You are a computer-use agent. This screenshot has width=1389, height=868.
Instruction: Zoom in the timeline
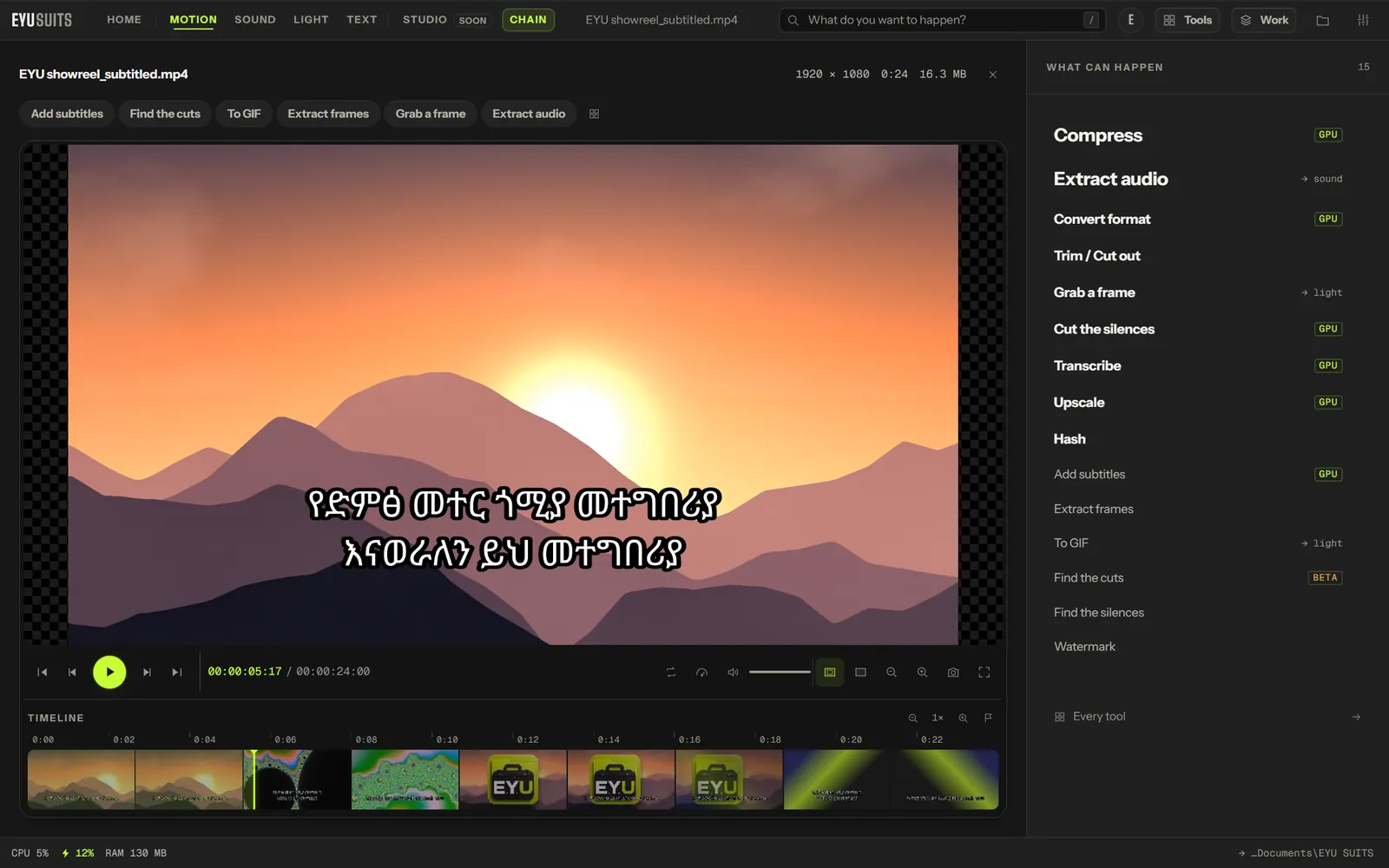[x=963, y=718]
